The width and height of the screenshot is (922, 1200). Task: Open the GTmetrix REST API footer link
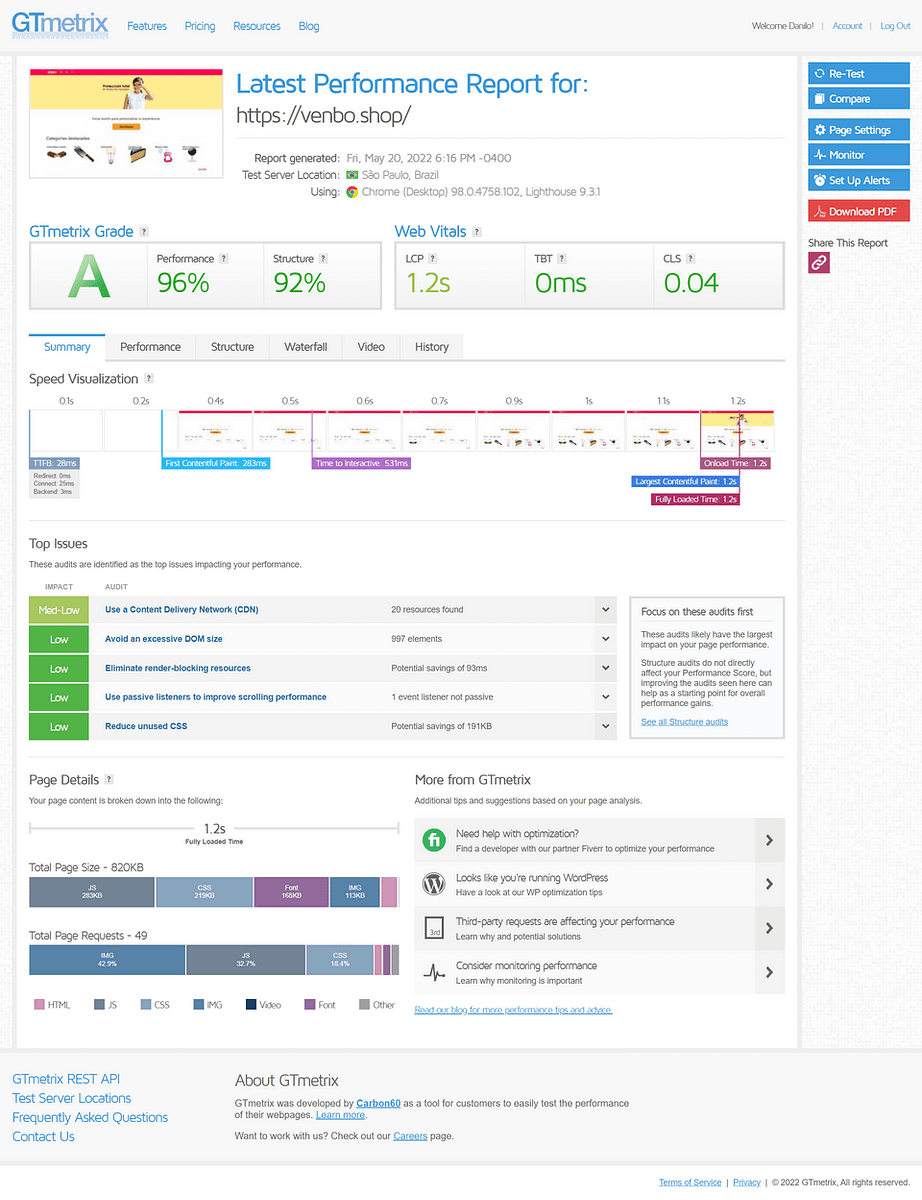point(66,1079)
